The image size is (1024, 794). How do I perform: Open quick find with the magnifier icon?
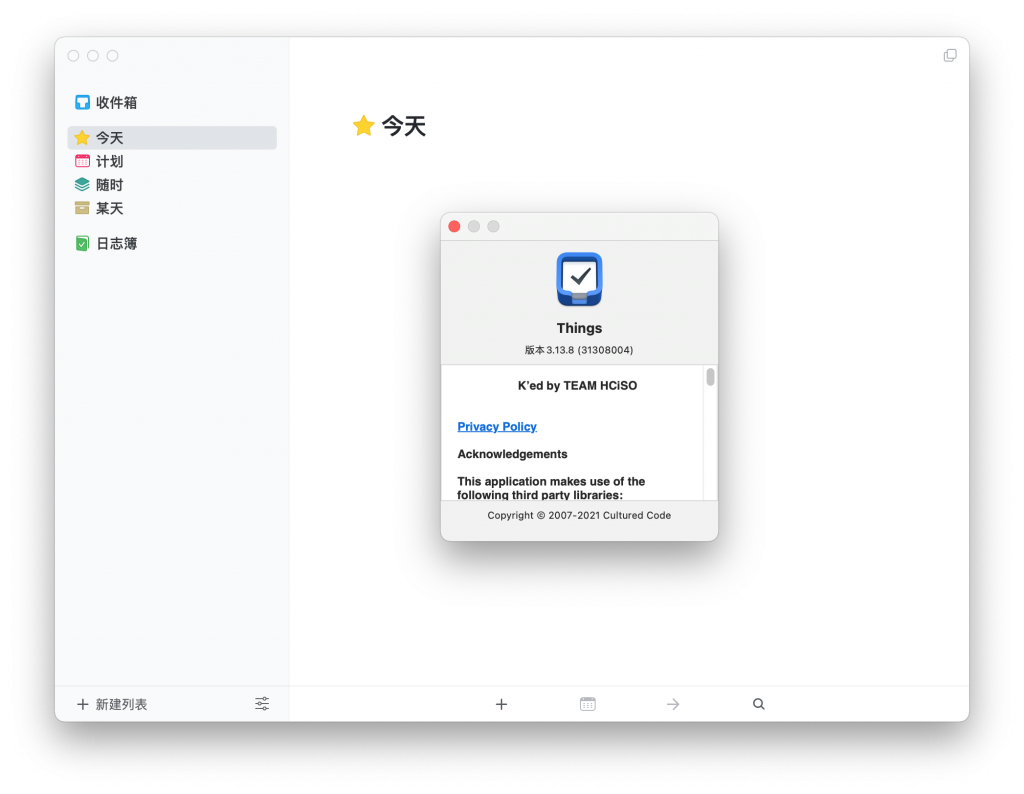(x=758, y=704)
